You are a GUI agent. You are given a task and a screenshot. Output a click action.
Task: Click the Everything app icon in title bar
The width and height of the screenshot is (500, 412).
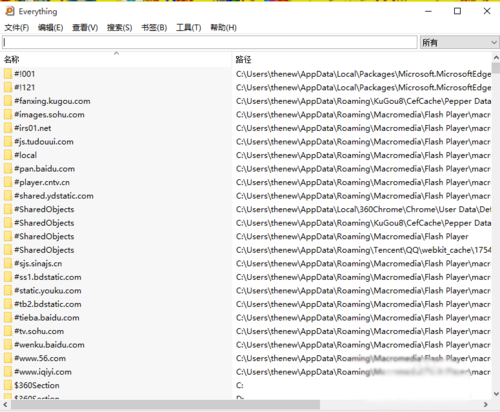(x=10, y=11)
